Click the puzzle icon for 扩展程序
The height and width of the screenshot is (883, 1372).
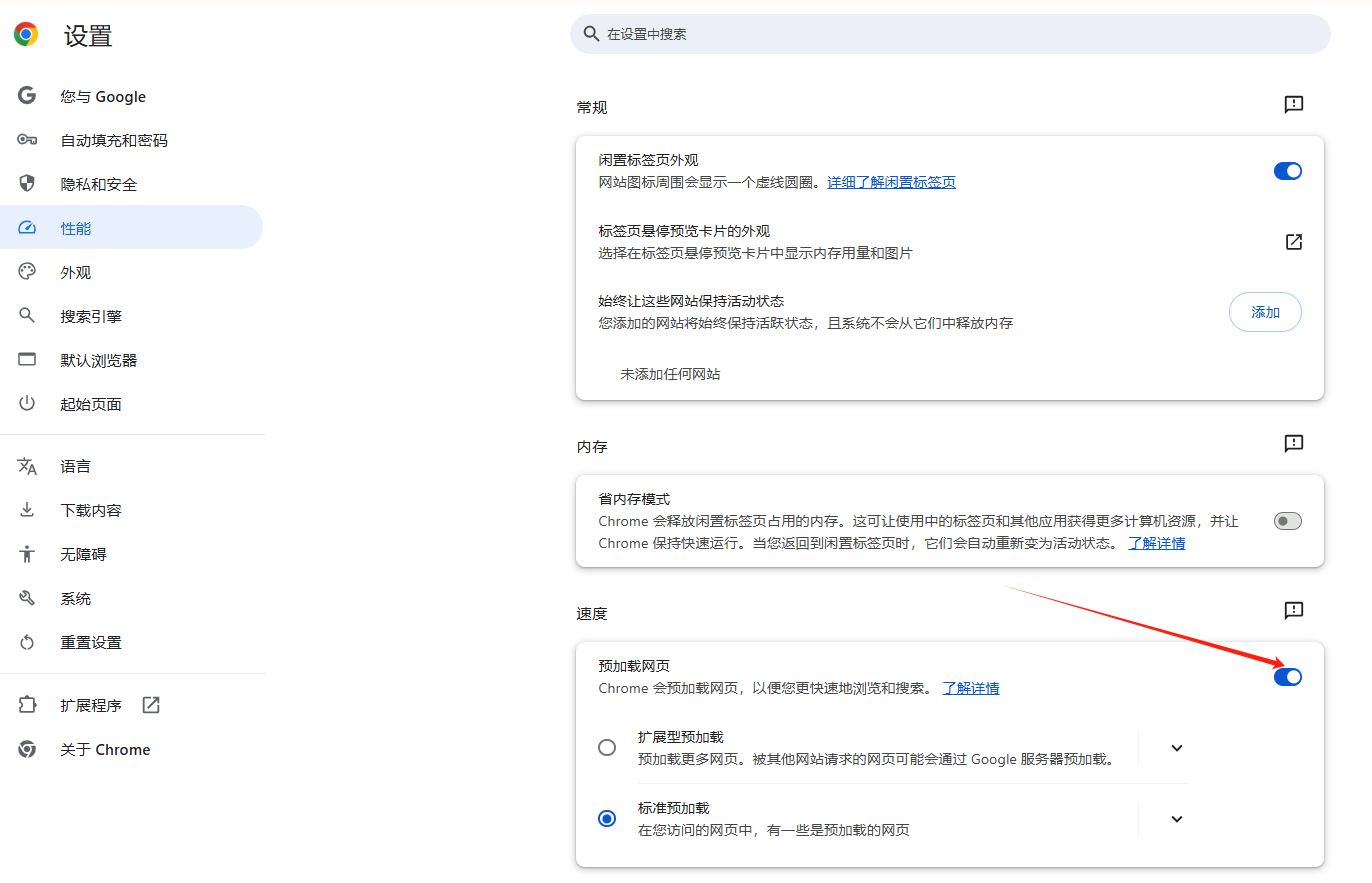(27, 705)
